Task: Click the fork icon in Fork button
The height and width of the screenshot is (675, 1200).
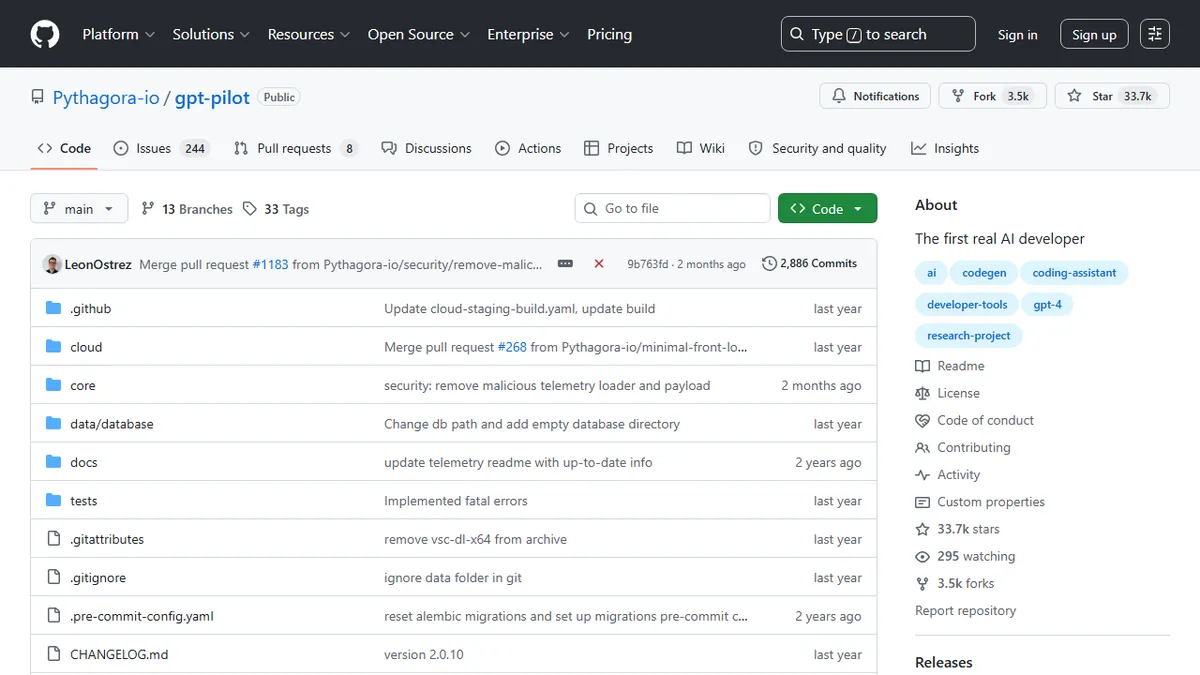Action: (959, 96)
